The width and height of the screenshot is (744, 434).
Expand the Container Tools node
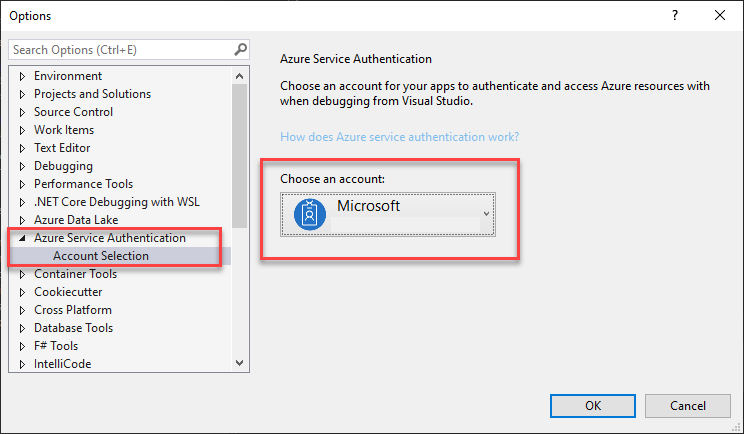(23, 274)
